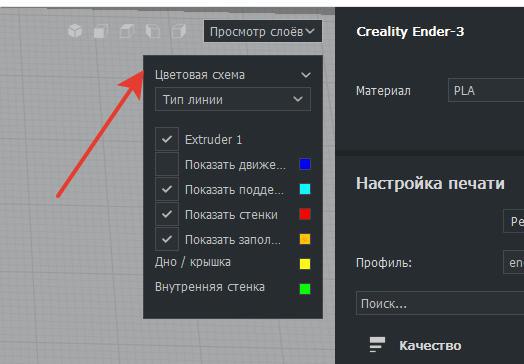Click the red walls color swatch
Screen dimensions: 524x364
305,214
